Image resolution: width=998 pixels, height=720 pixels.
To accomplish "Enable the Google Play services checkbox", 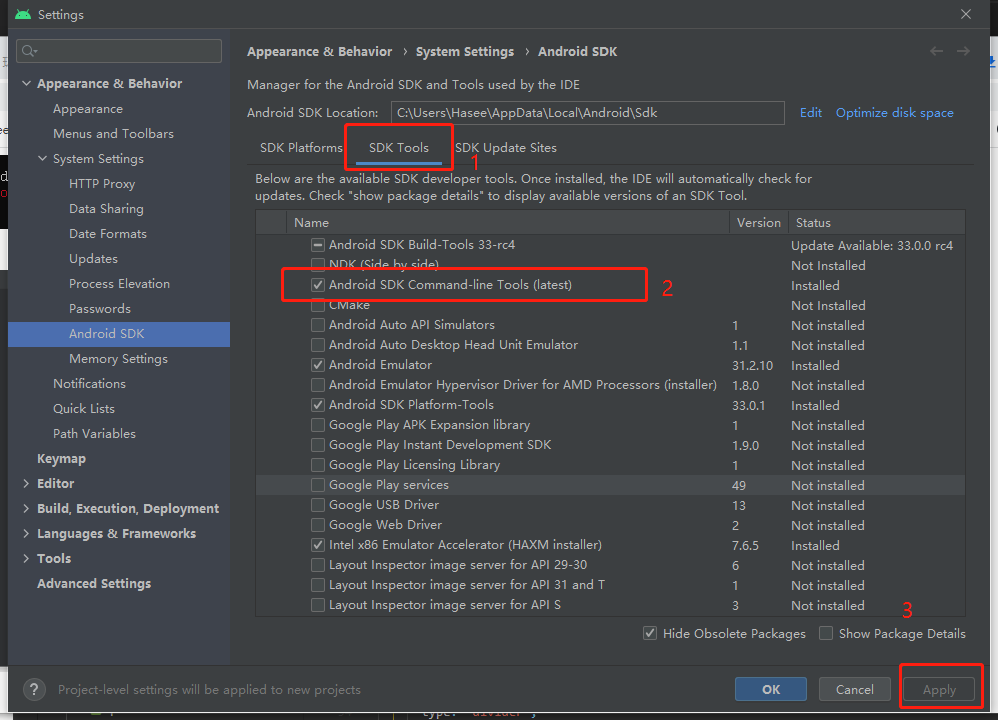I will pos(318,485).
